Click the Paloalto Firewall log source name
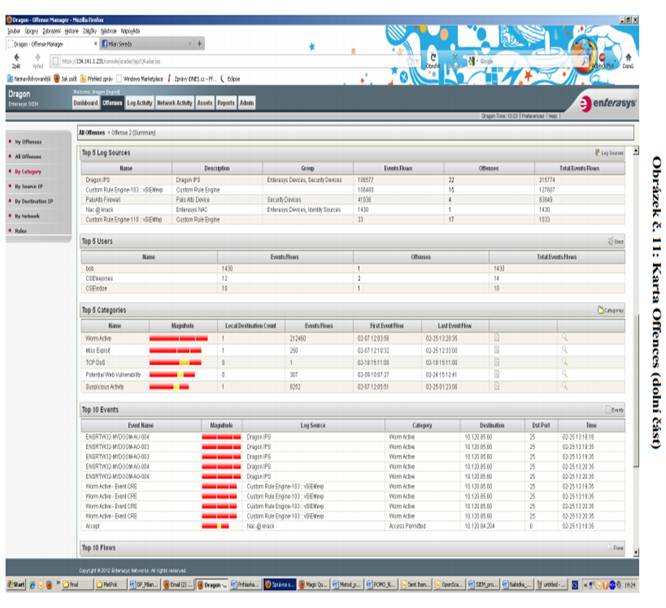The height and width of the screenshot is (608, 666). tap(103, 200)
